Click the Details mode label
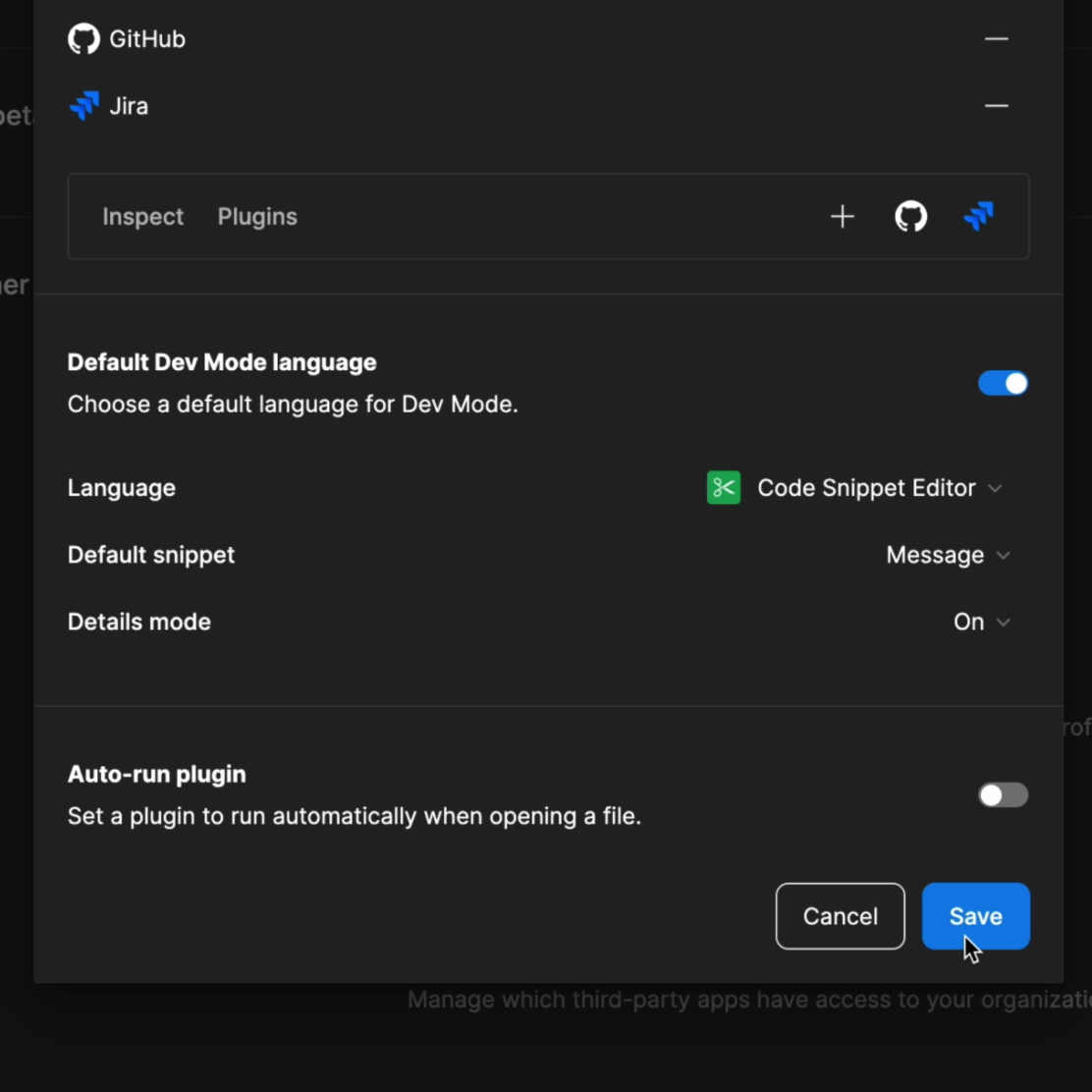 [139, 622]
